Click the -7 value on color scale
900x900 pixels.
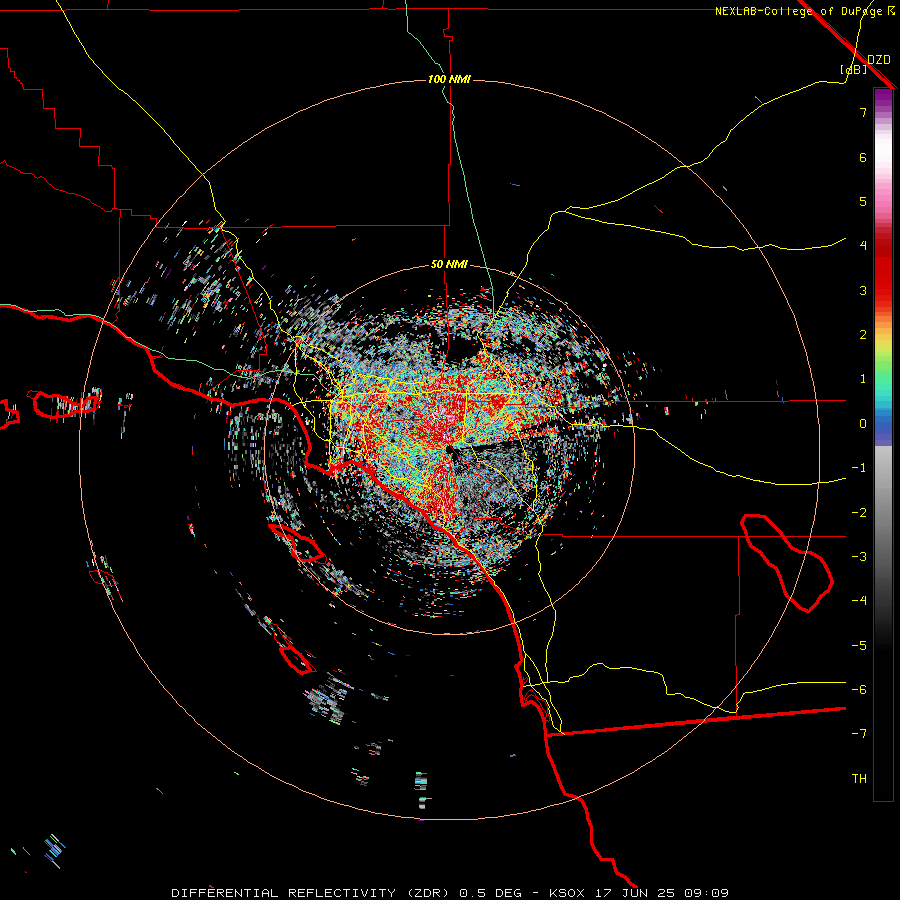click(859, 734)
